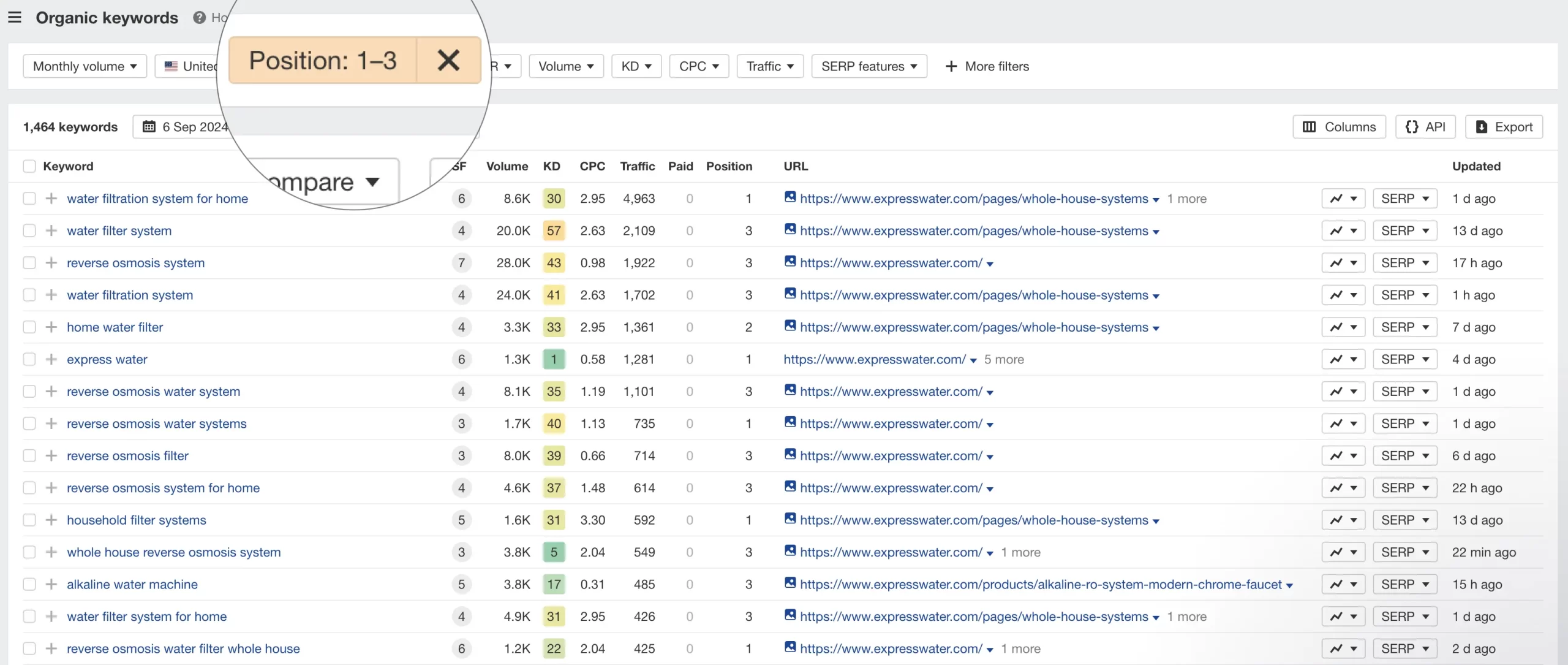
Task: Open the Monthly volume dropdown
Action: [85, 66]
